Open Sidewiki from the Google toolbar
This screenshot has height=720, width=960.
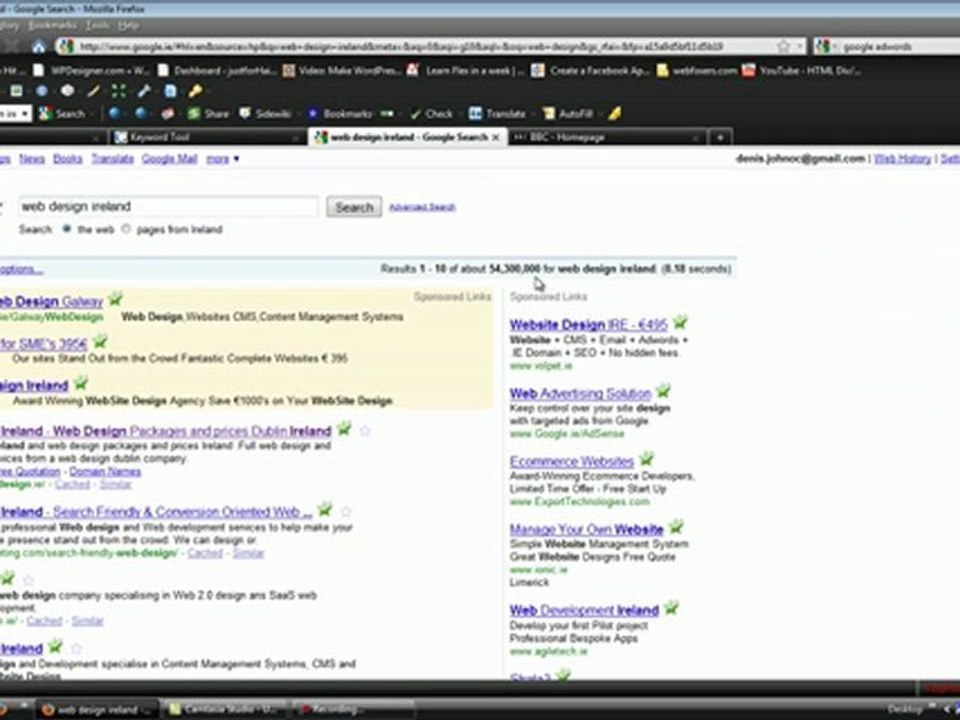[264, 114]
